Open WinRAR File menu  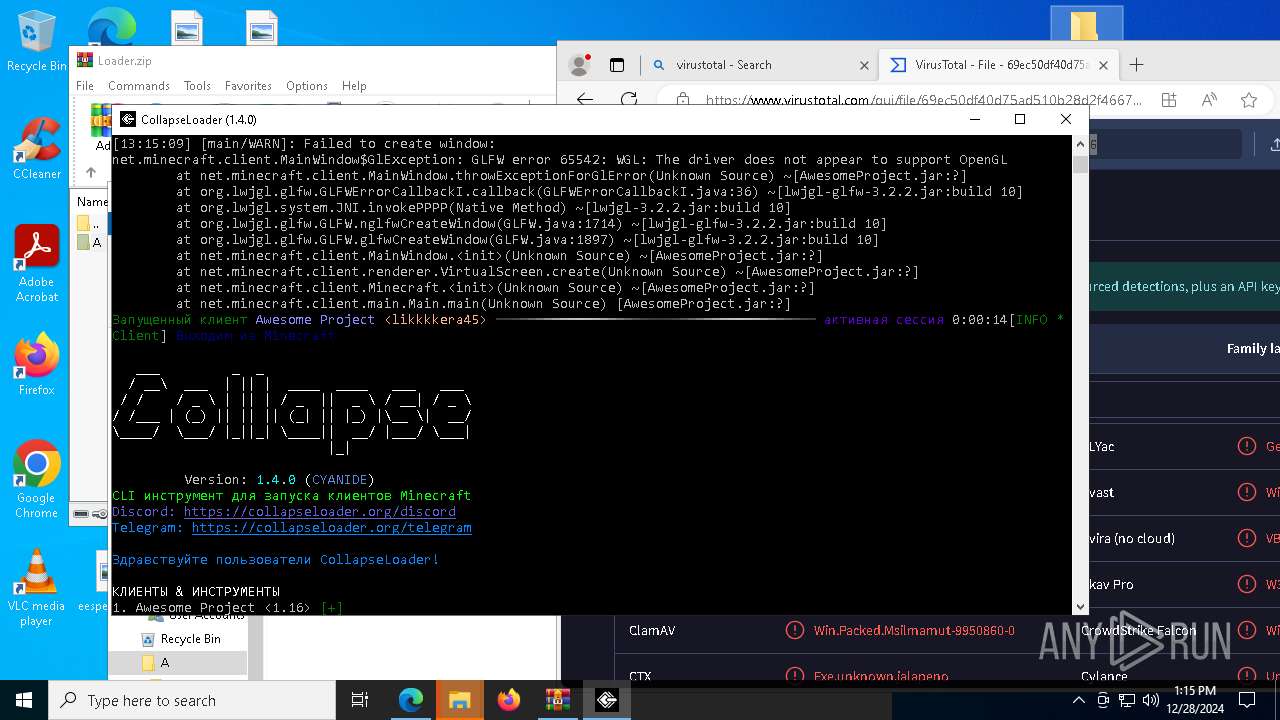[85, 86]
